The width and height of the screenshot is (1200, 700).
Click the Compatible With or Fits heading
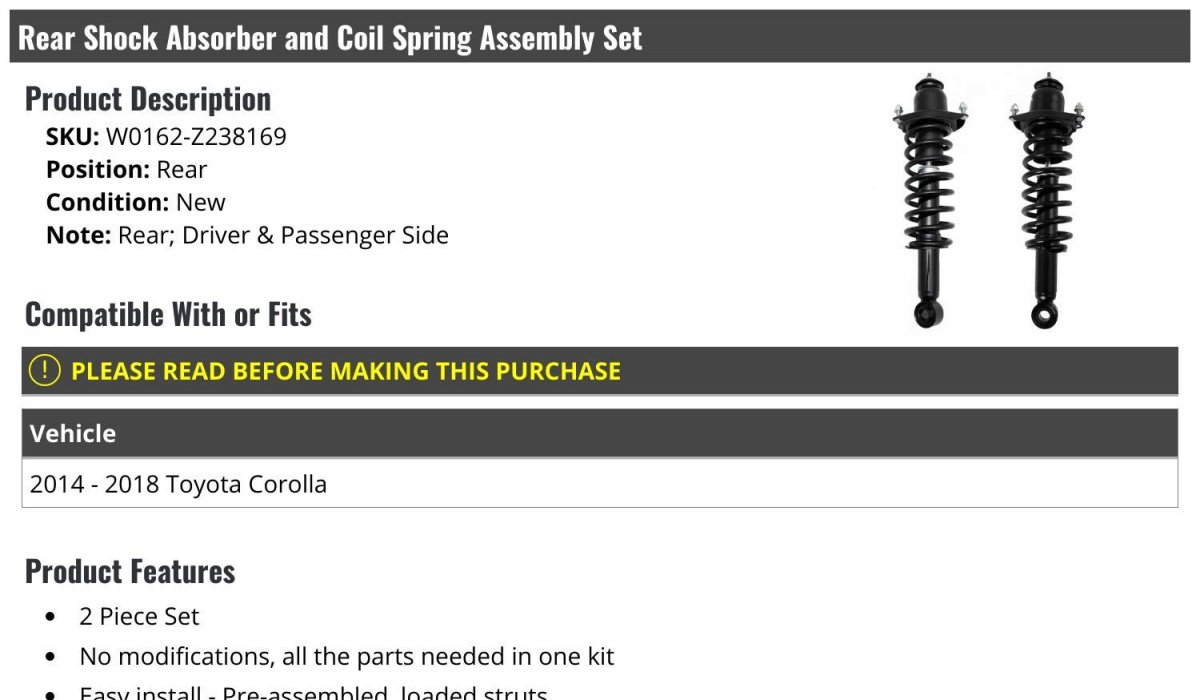coord(168,315)
